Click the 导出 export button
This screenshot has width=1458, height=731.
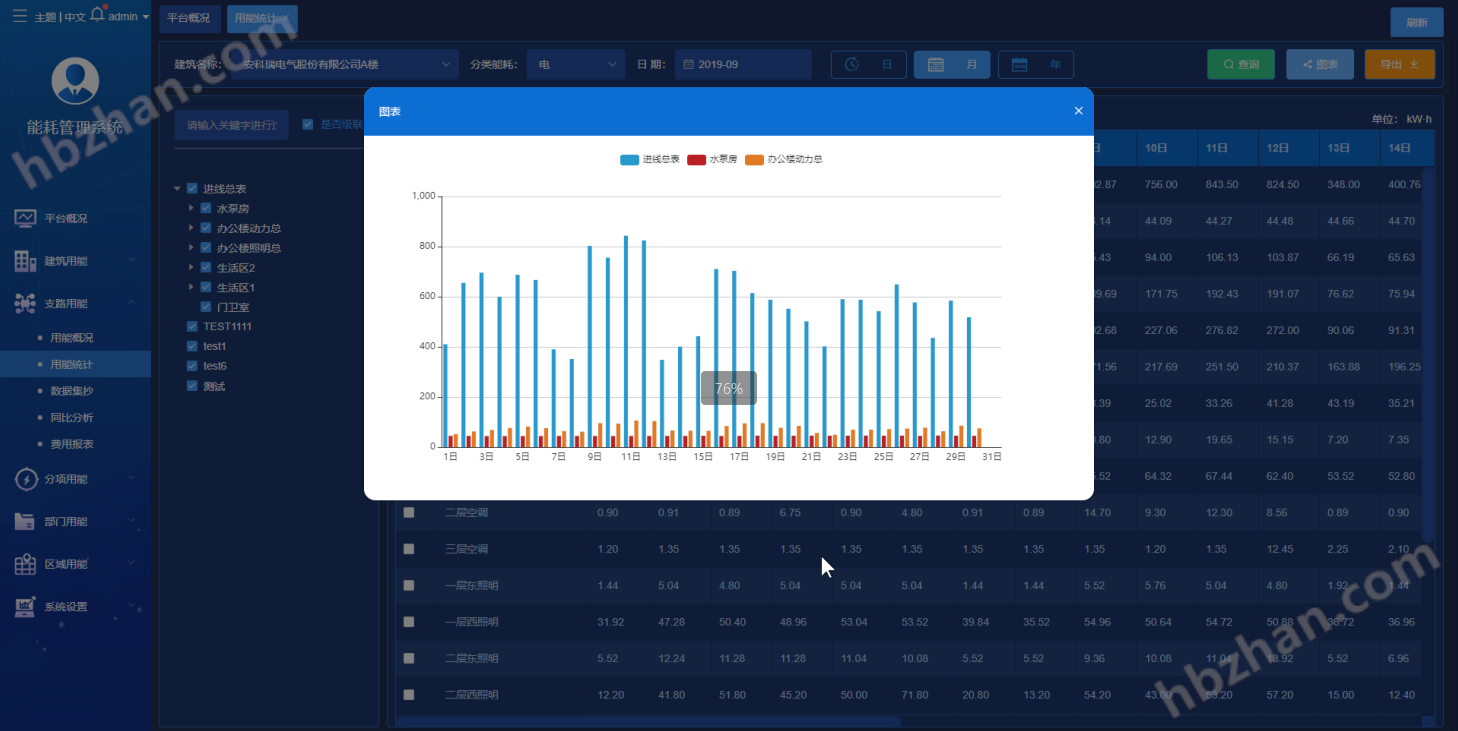(x=1399, y=65)
